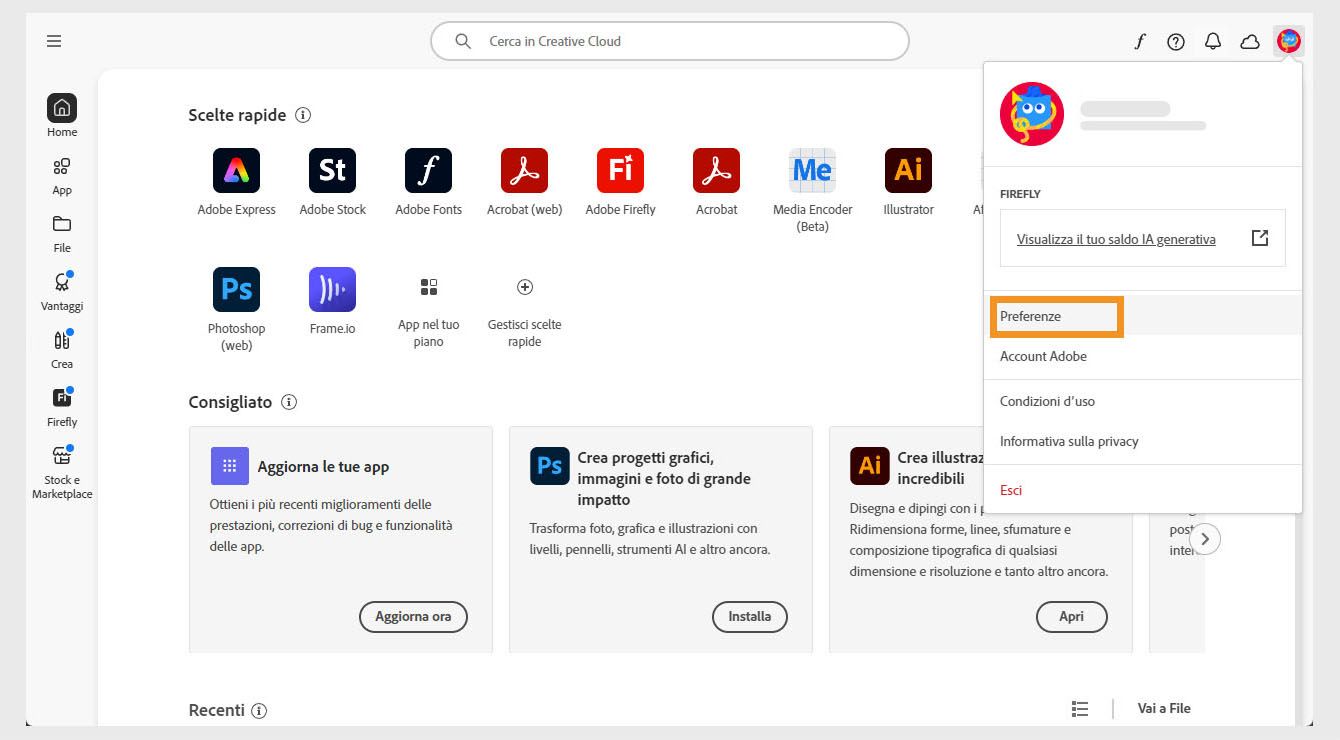Viewport: 1340px width, 740px height.
Task: Click Apri button for Illustrator
Action: point(1072,617)
